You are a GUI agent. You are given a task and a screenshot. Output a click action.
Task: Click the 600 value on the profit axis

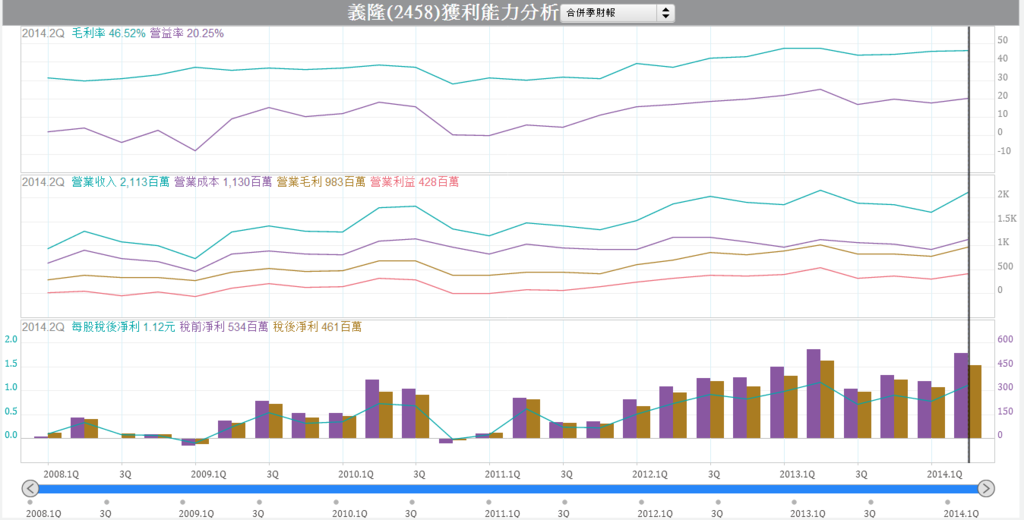[x=1004, y=339]
